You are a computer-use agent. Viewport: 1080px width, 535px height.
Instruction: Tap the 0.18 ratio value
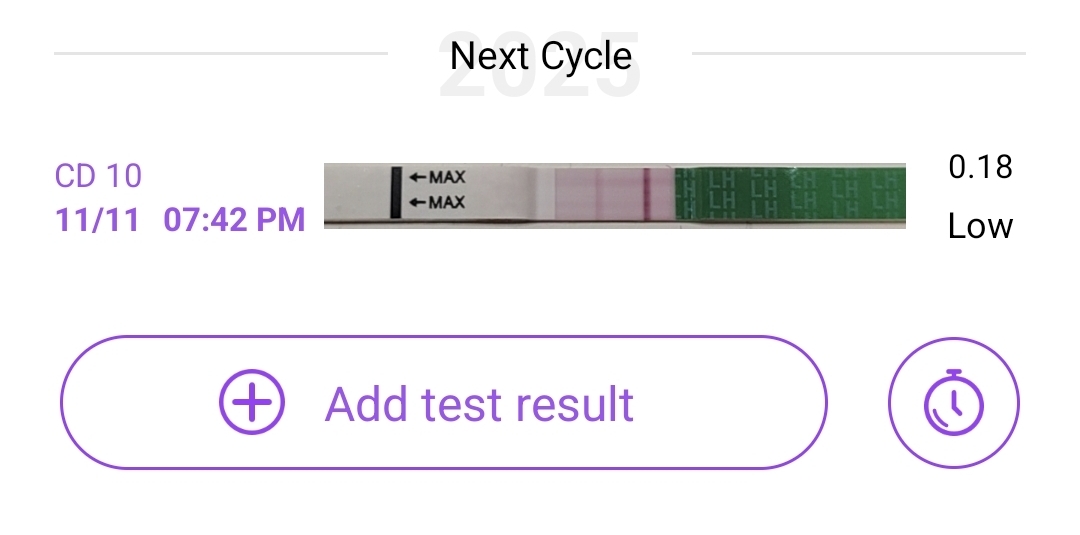click(x=980, y=167)
